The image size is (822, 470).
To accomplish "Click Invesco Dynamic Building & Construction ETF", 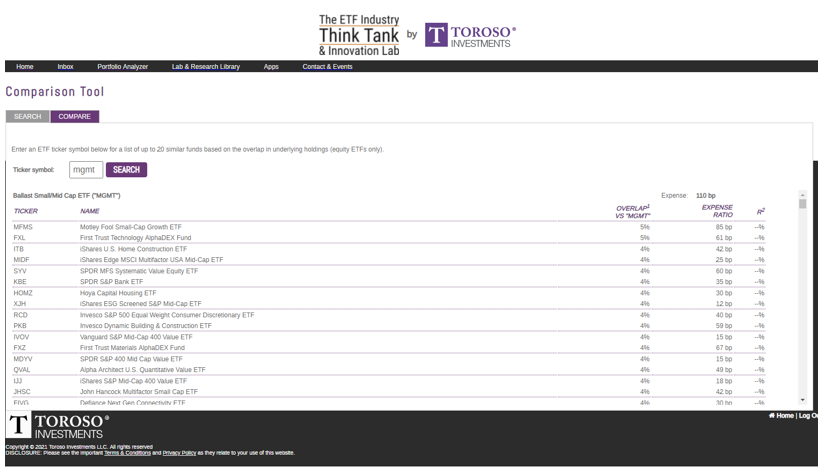I will coord(146,326).
